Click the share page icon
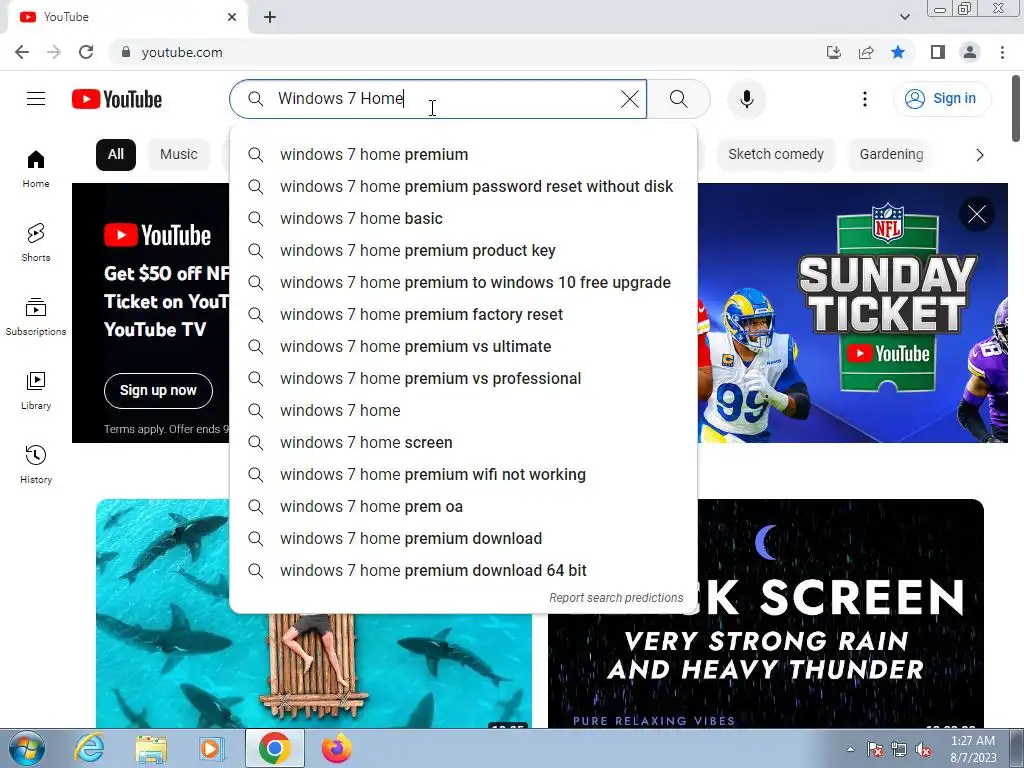 [866, 52]
